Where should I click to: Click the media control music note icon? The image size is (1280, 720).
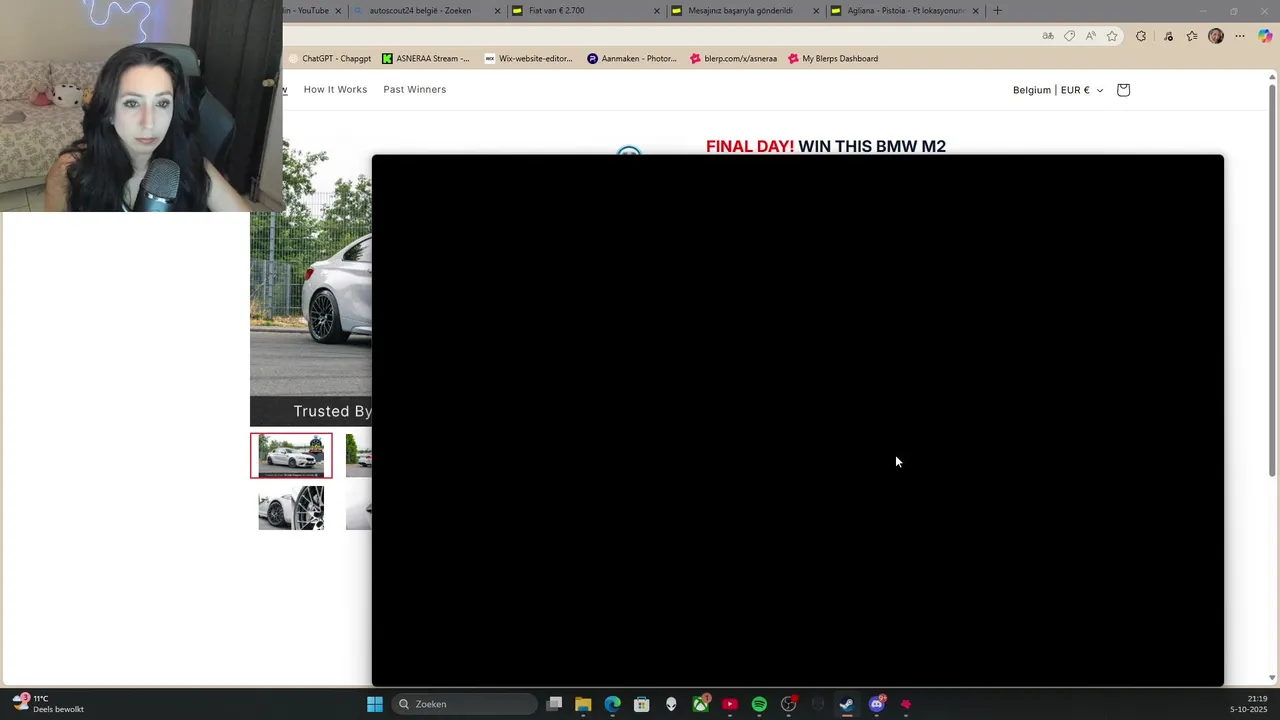click(x=1168, y=36)
